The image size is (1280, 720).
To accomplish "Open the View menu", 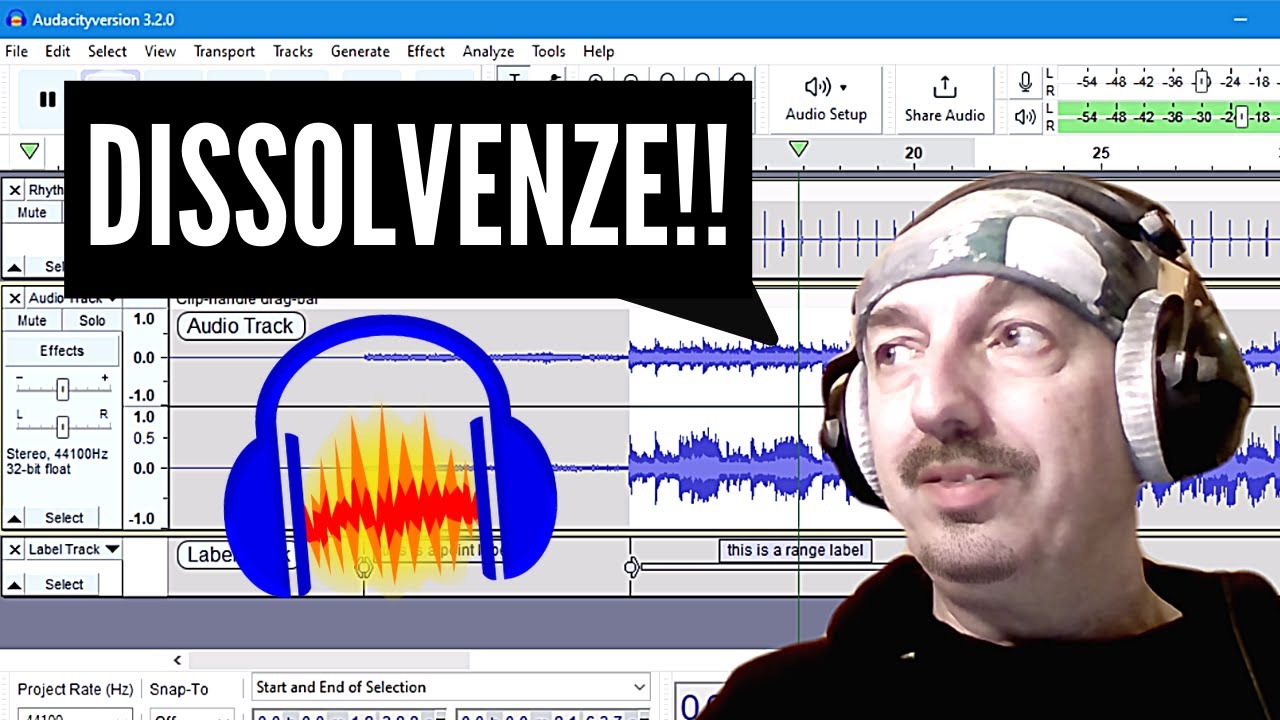I will coord(160,51).
